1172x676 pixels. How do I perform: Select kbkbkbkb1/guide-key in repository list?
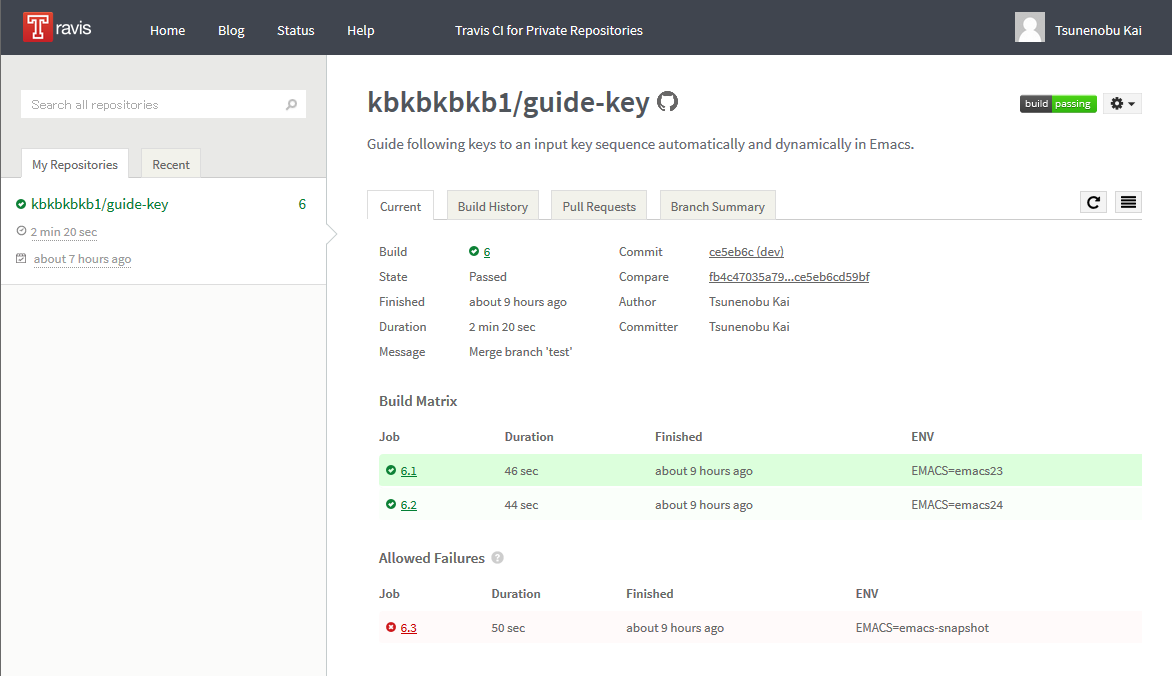coord(99,205)
